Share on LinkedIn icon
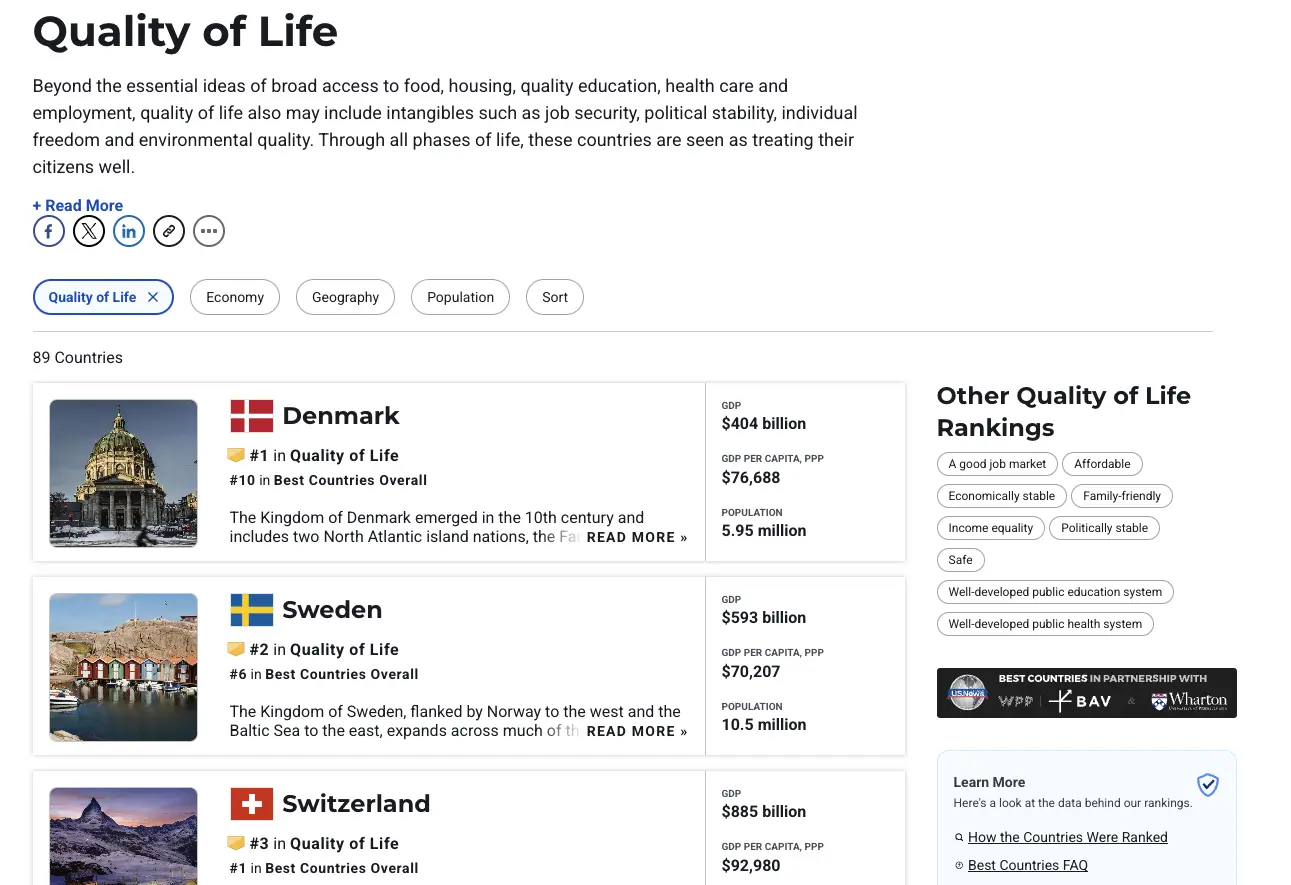Image resolution: width=1291 pixels, height=885 pixels. pos(129,232)
